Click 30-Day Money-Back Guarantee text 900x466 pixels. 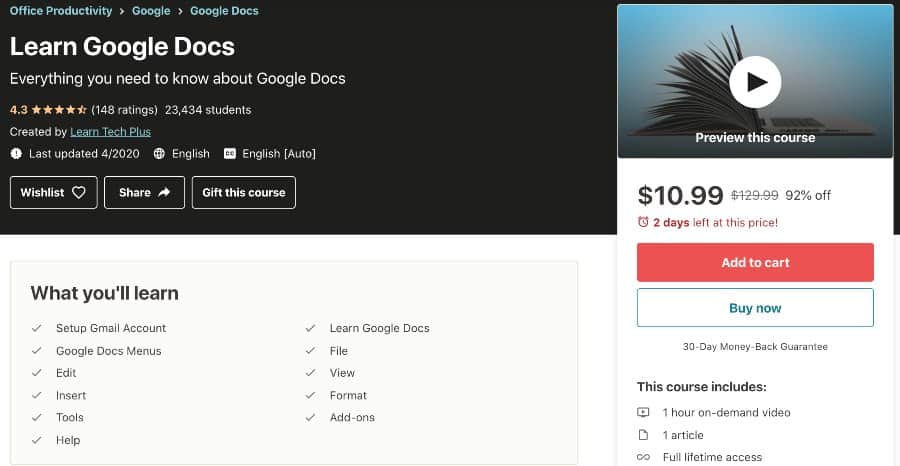coord(755,347)
